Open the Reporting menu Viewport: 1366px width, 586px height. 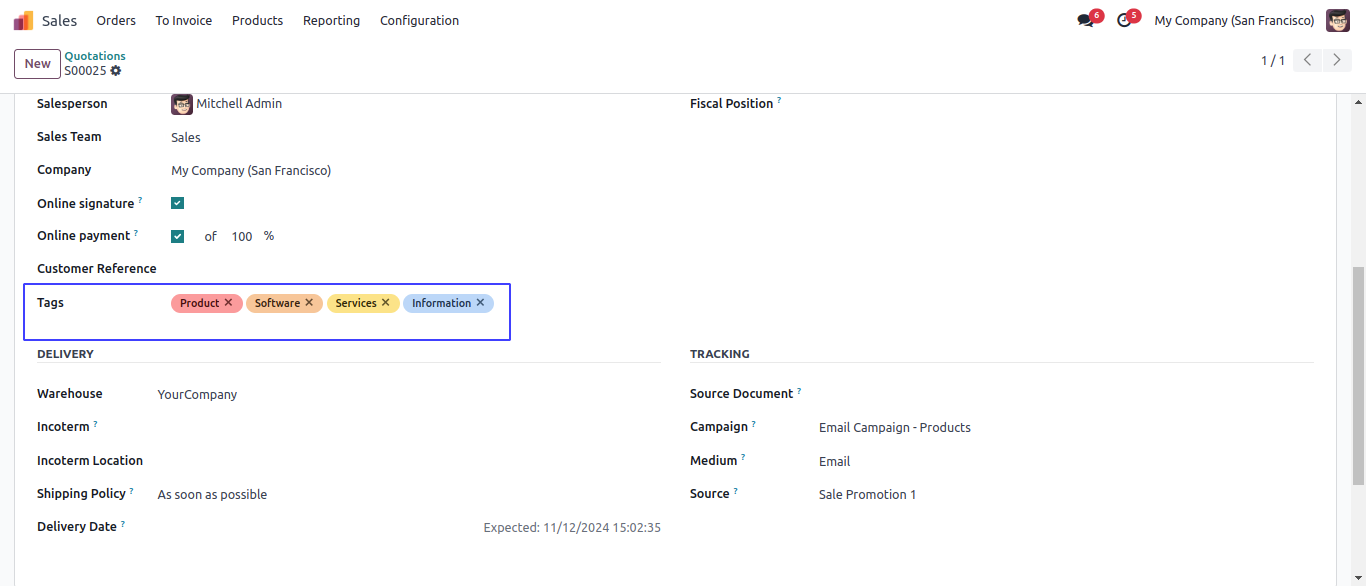[331, 21]
